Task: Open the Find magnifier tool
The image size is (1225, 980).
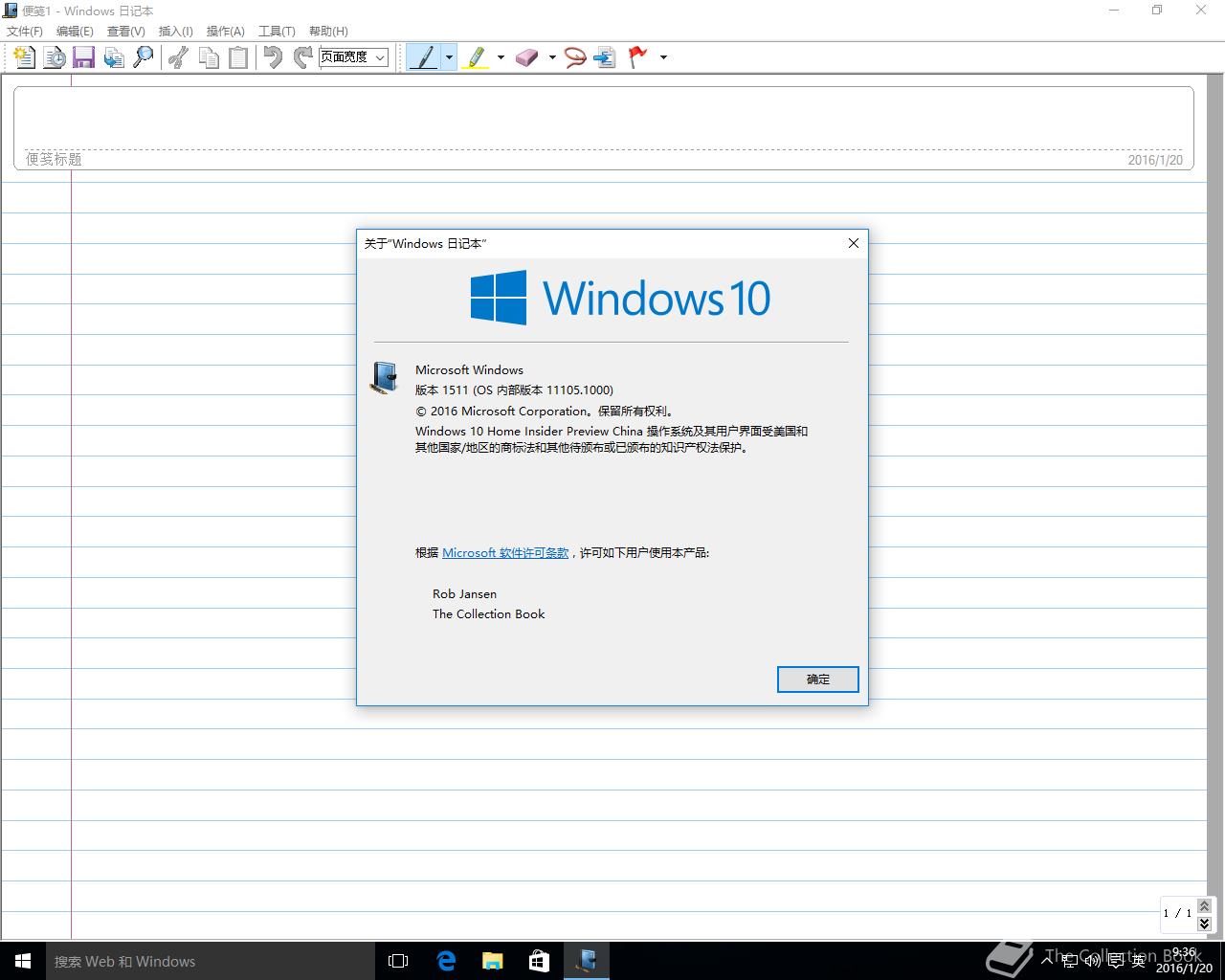Action: click(144, 57)
